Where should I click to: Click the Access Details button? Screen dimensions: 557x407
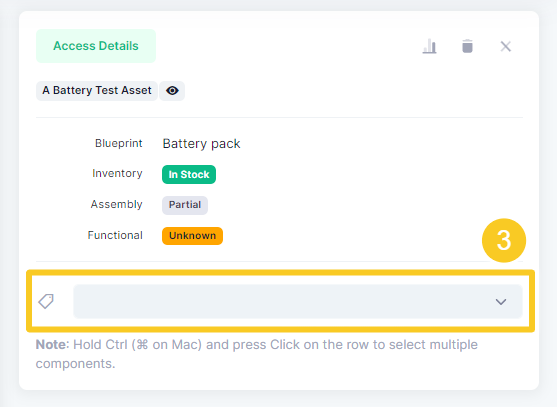(x=96, y=46)
